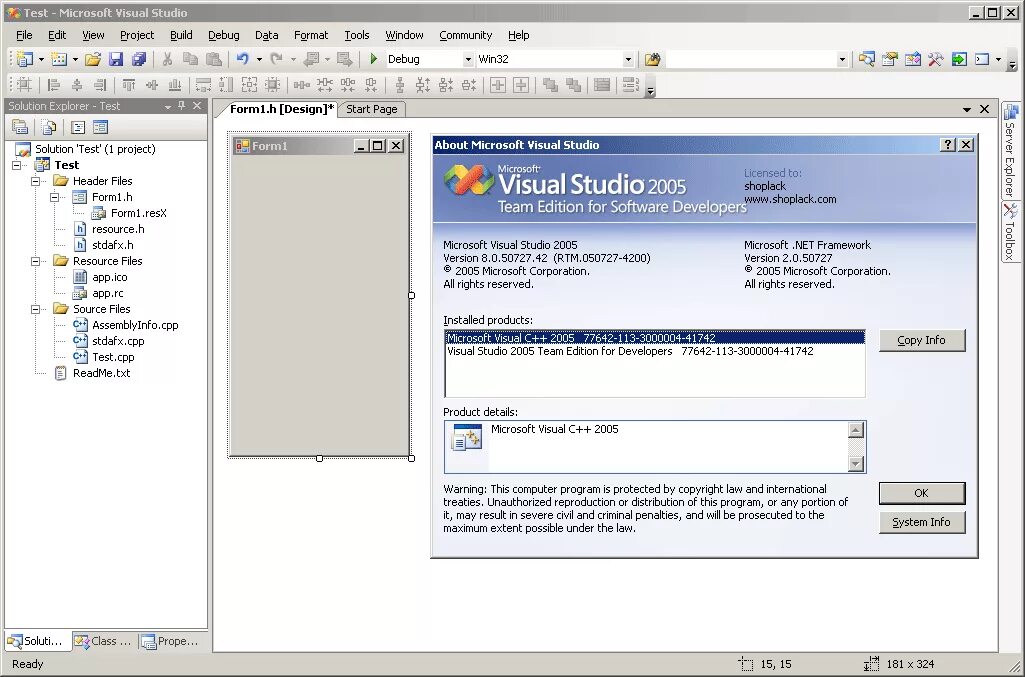Screen dimensions: 1025x677
Task: Save the current file with the floppy icon
Action: click(116, 59)
